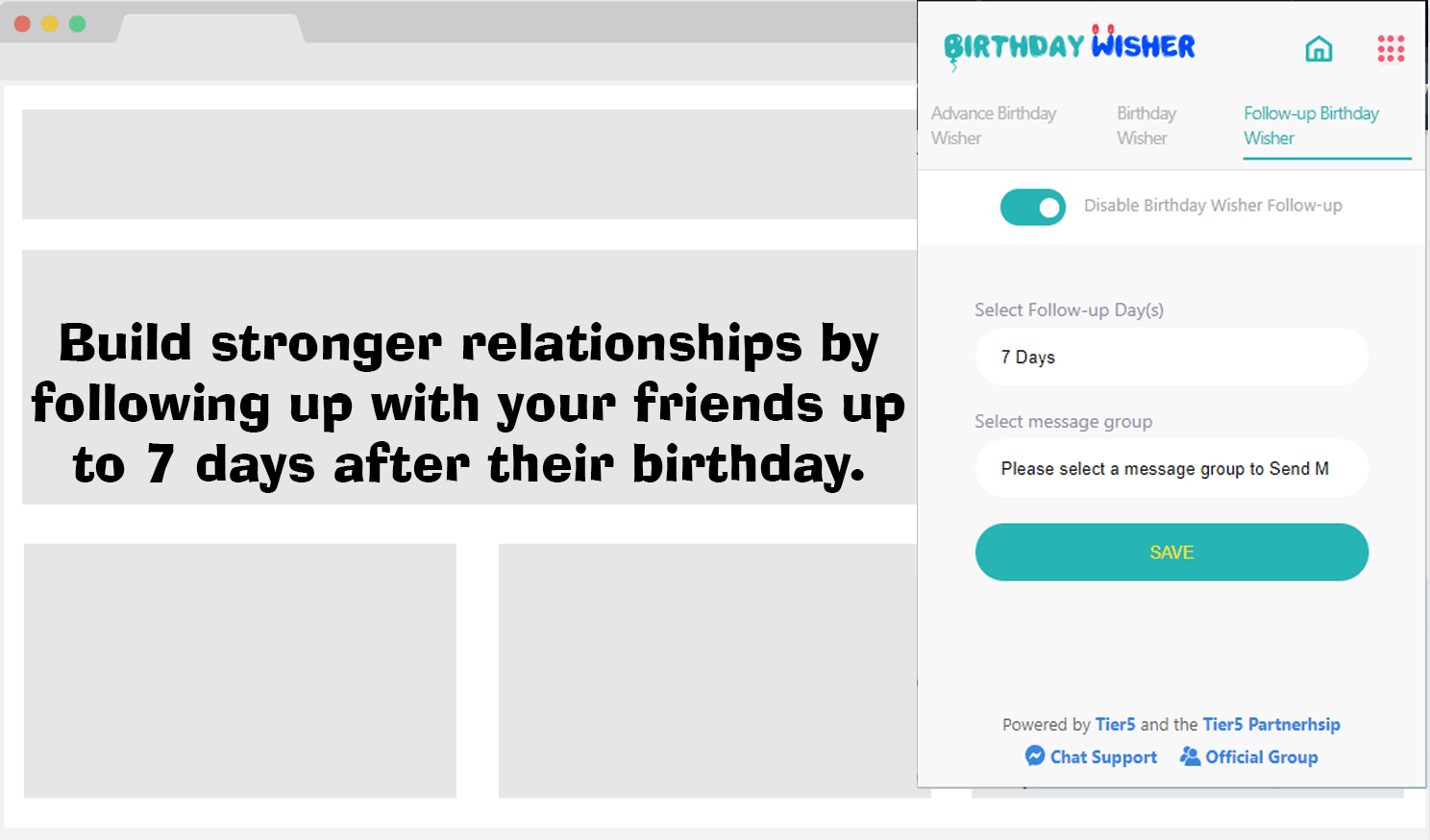The width and height of the screenshot is (1430, 840).
Task: Open the middle Birthday Wisher tab
Action: (1146, 126)
